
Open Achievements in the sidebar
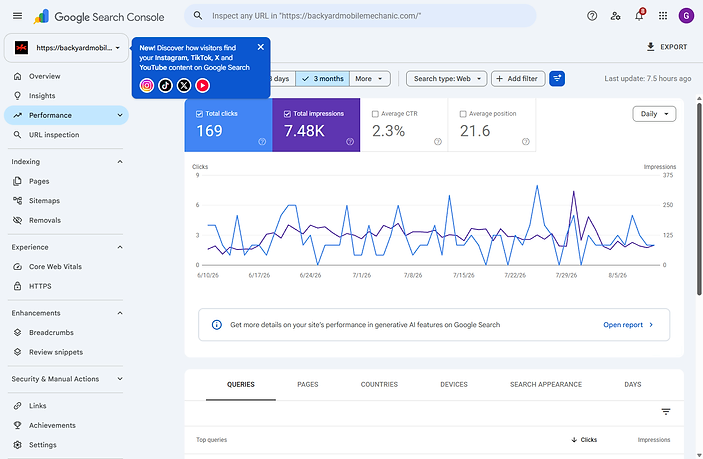coord(66,425)
